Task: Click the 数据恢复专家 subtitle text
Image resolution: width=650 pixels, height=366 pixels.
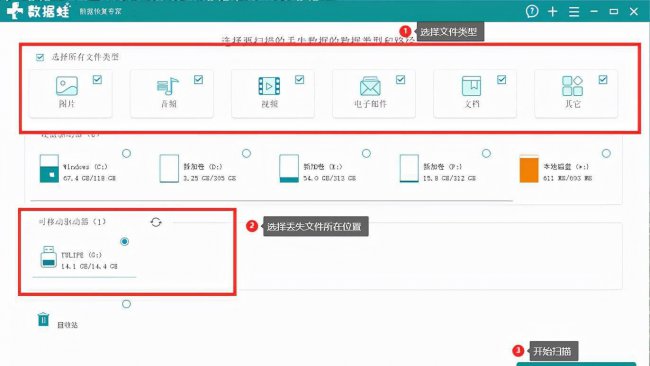Action: tap(100, 12)
